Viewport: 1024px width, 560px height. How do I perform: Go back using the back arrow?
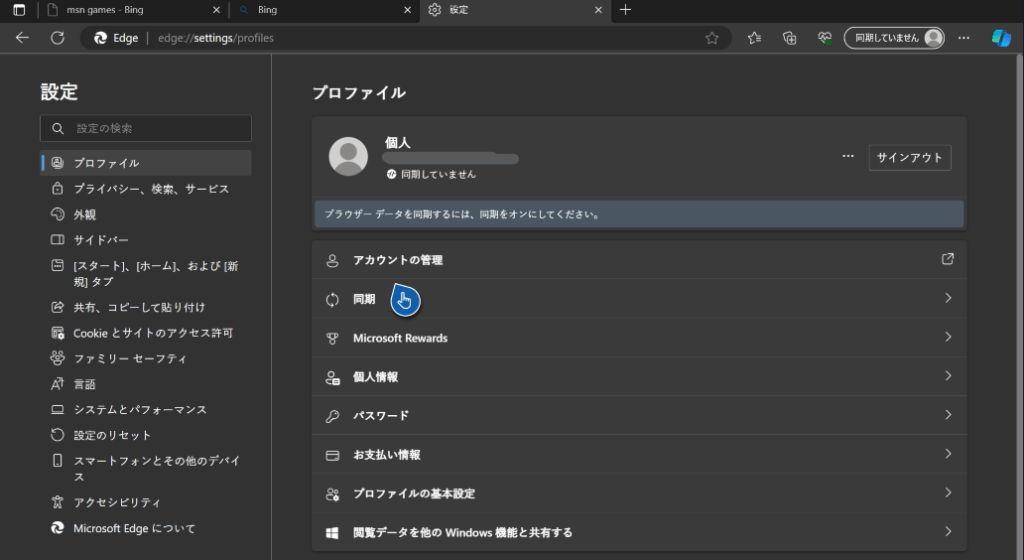tap(22, 38)
